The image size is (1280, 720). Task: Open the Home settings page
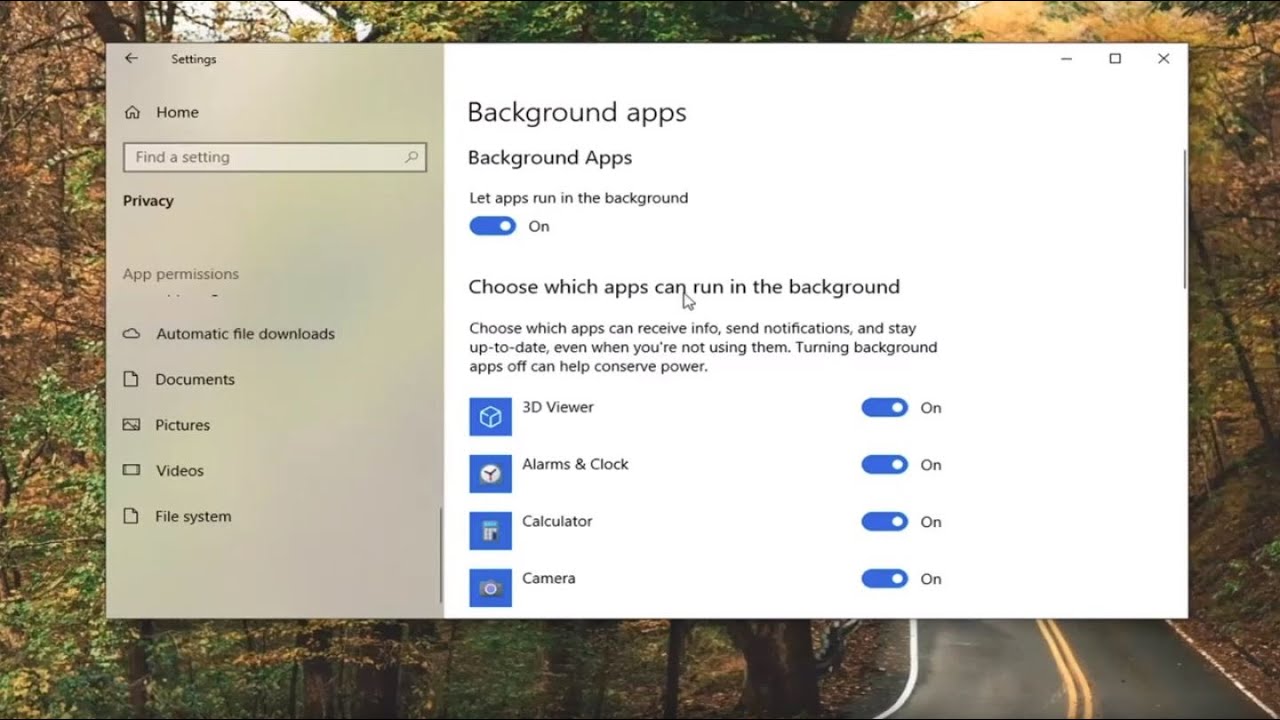[x=161, y=113]
